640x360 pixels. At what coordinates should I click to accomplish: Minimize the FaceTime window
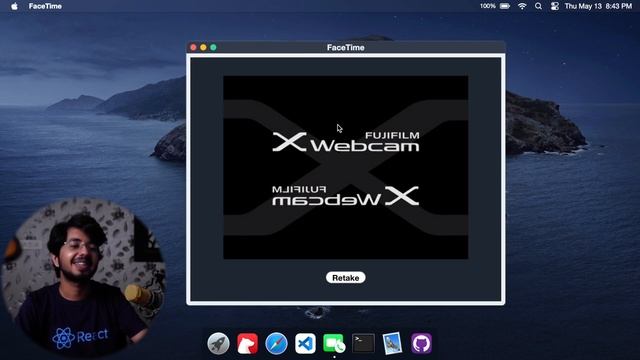click(203, 47)
